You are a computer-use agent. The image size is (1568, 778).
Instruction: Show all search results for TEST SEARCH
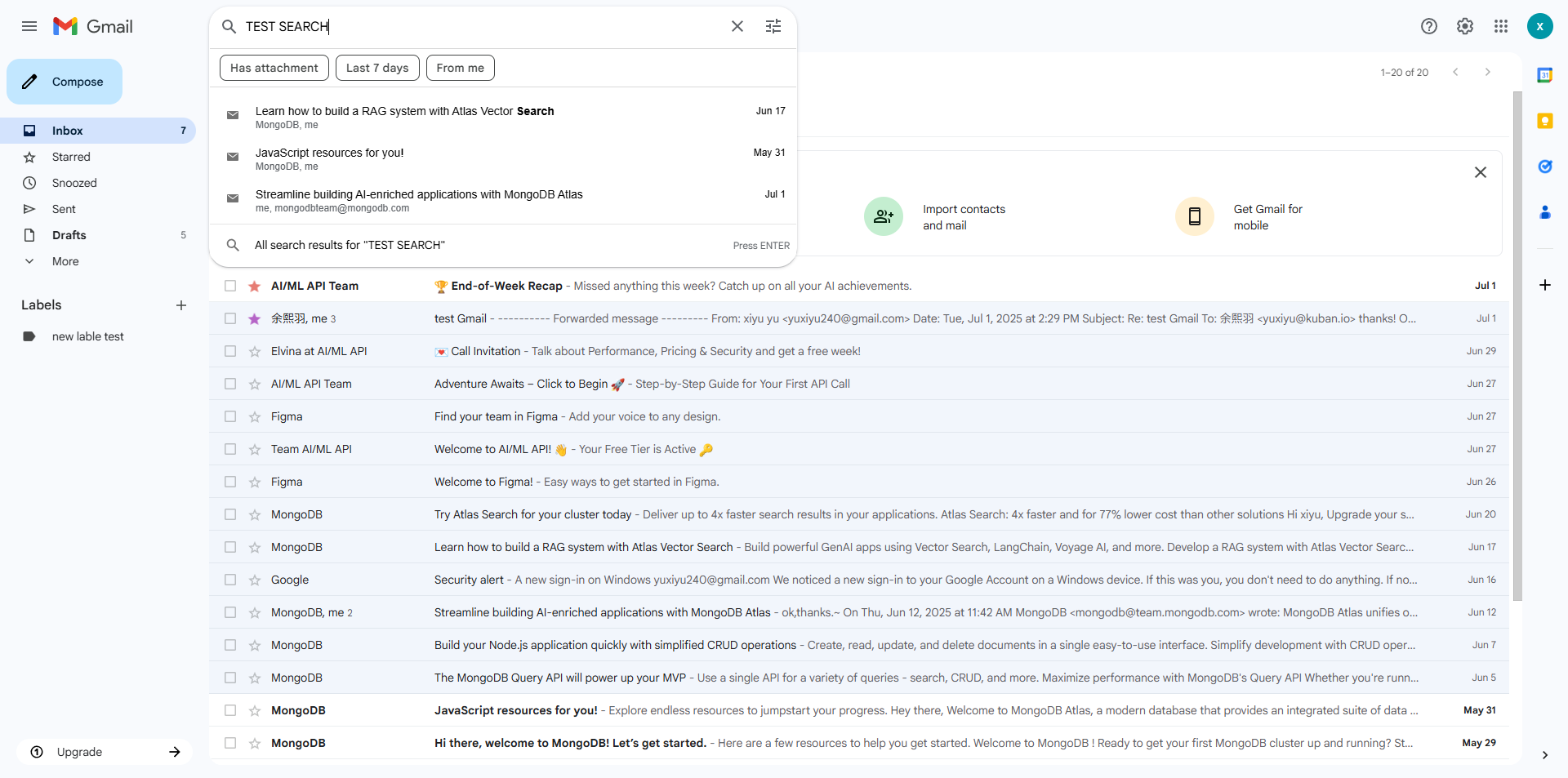503,245
